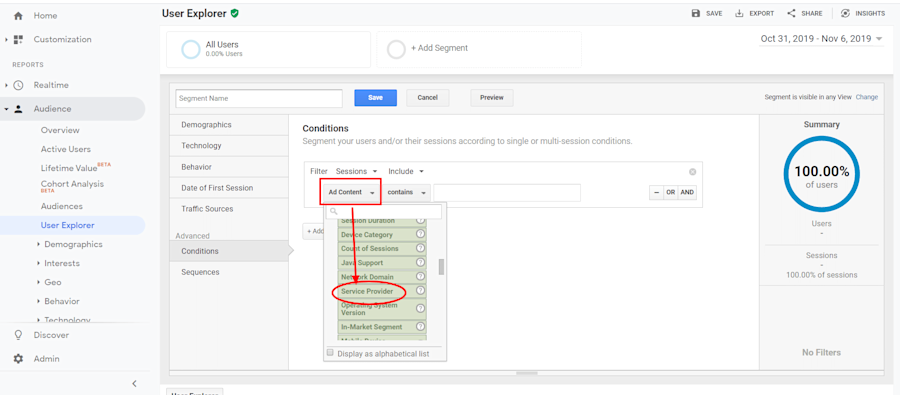Click the Share icon
This screenshot has width=900, height=395.
(791, 13)
